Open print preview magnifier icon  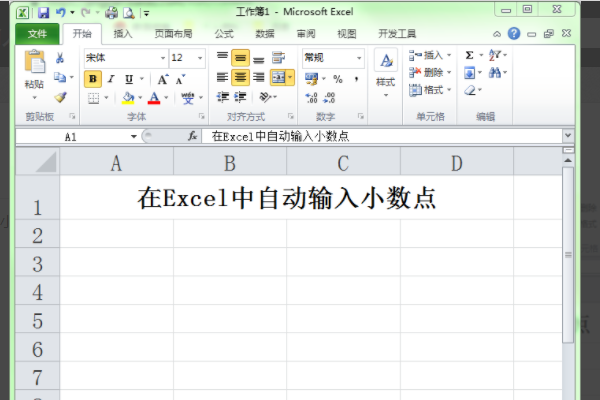point(129,13)
